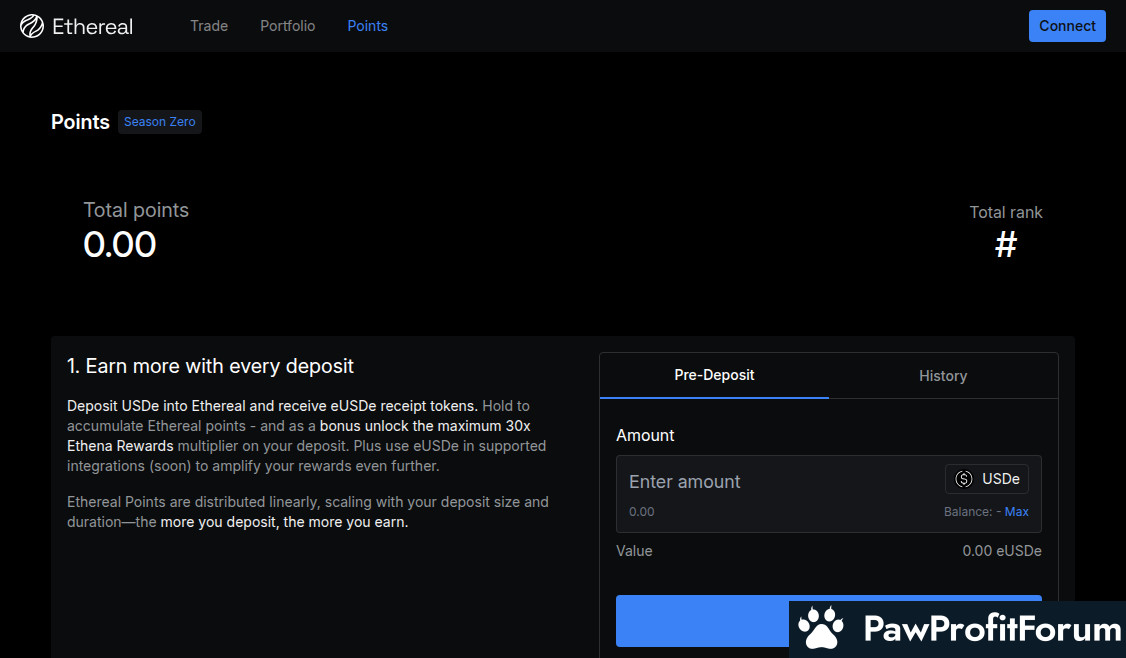Screen dimensions: 1126x658
Task: Open the USDe token selector
Action: point(987,479)
